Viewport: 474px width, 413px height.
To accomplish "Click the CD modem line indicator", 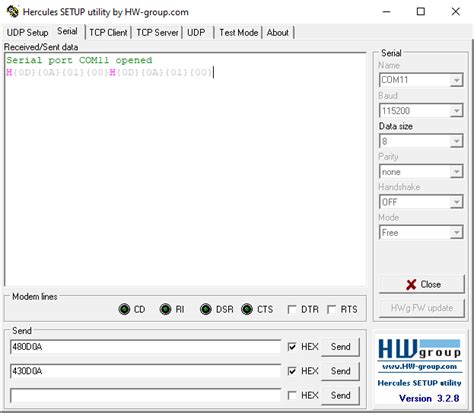I will coord(124,309).
